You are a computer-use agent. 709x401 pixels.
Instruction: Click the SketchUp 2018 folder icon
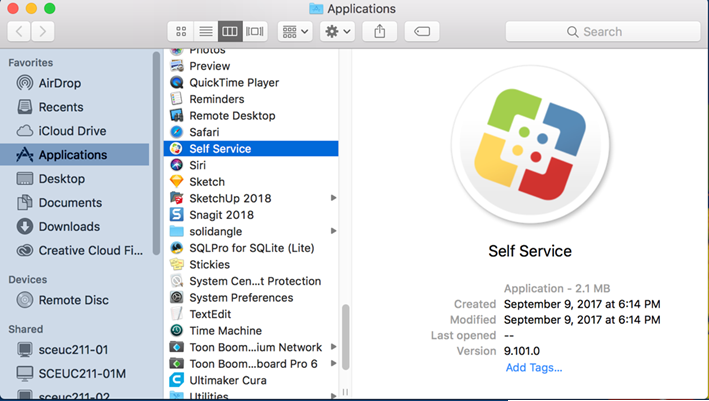pos(176,198)
